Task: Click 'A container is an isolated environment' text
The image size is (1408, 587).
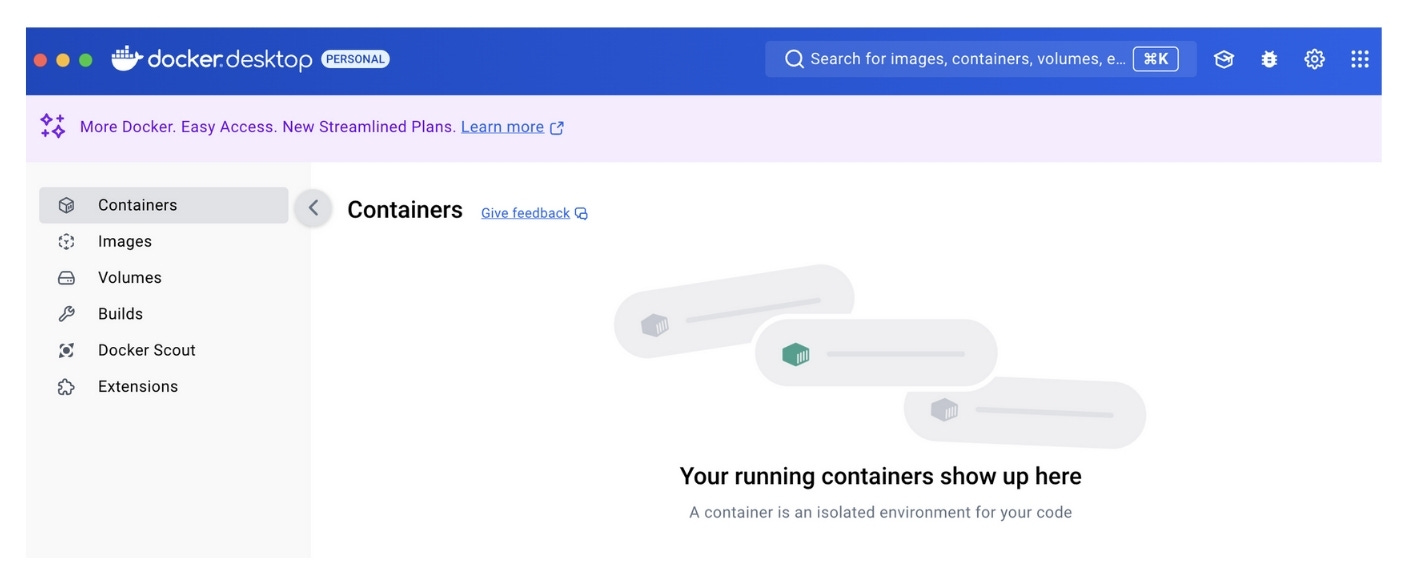Action: (x=880, y=512)
